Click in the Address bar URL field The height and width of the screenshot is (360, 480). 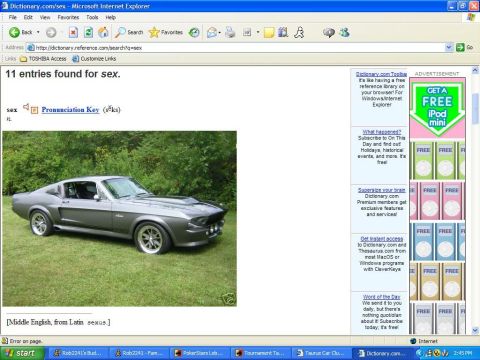coord(235,48)
